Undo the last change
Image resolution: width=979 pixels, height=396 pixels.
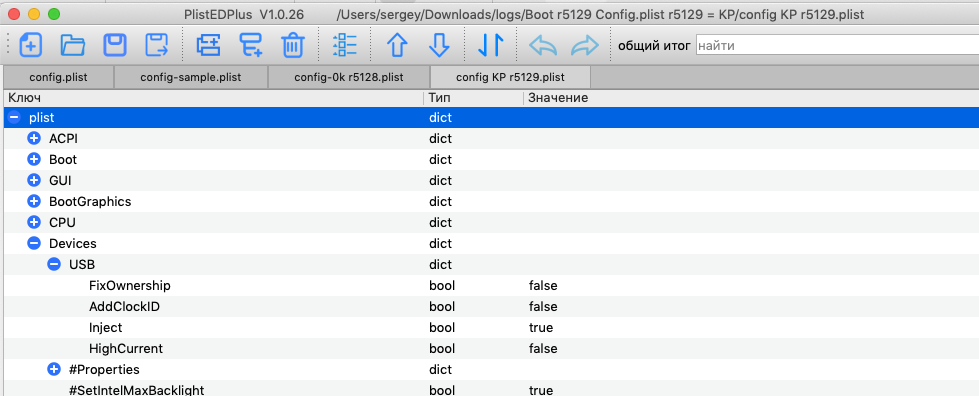point(543,46)
